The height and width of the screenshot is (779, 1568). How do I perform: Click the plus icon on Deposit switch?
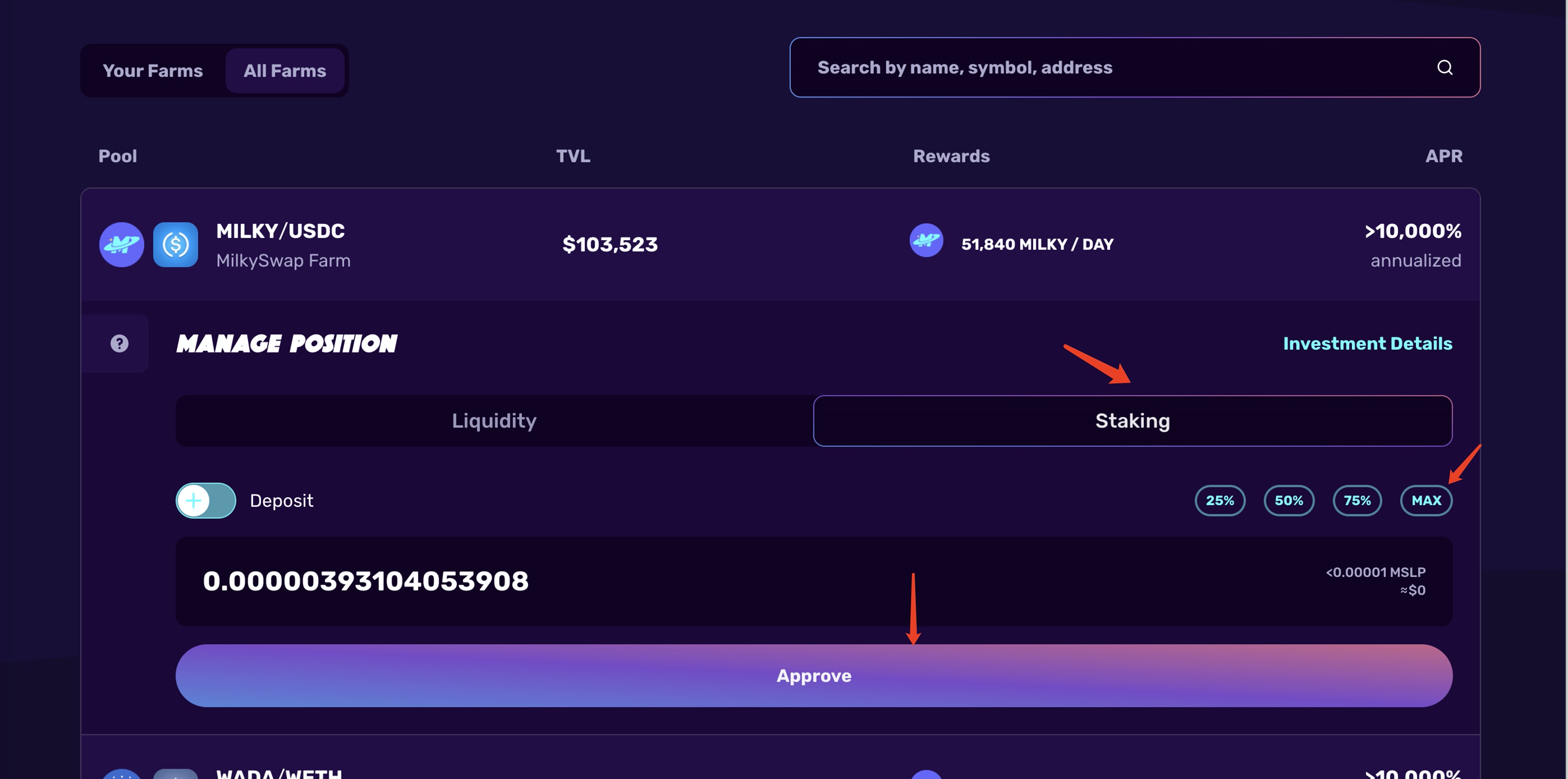click(x=194, y=500)
